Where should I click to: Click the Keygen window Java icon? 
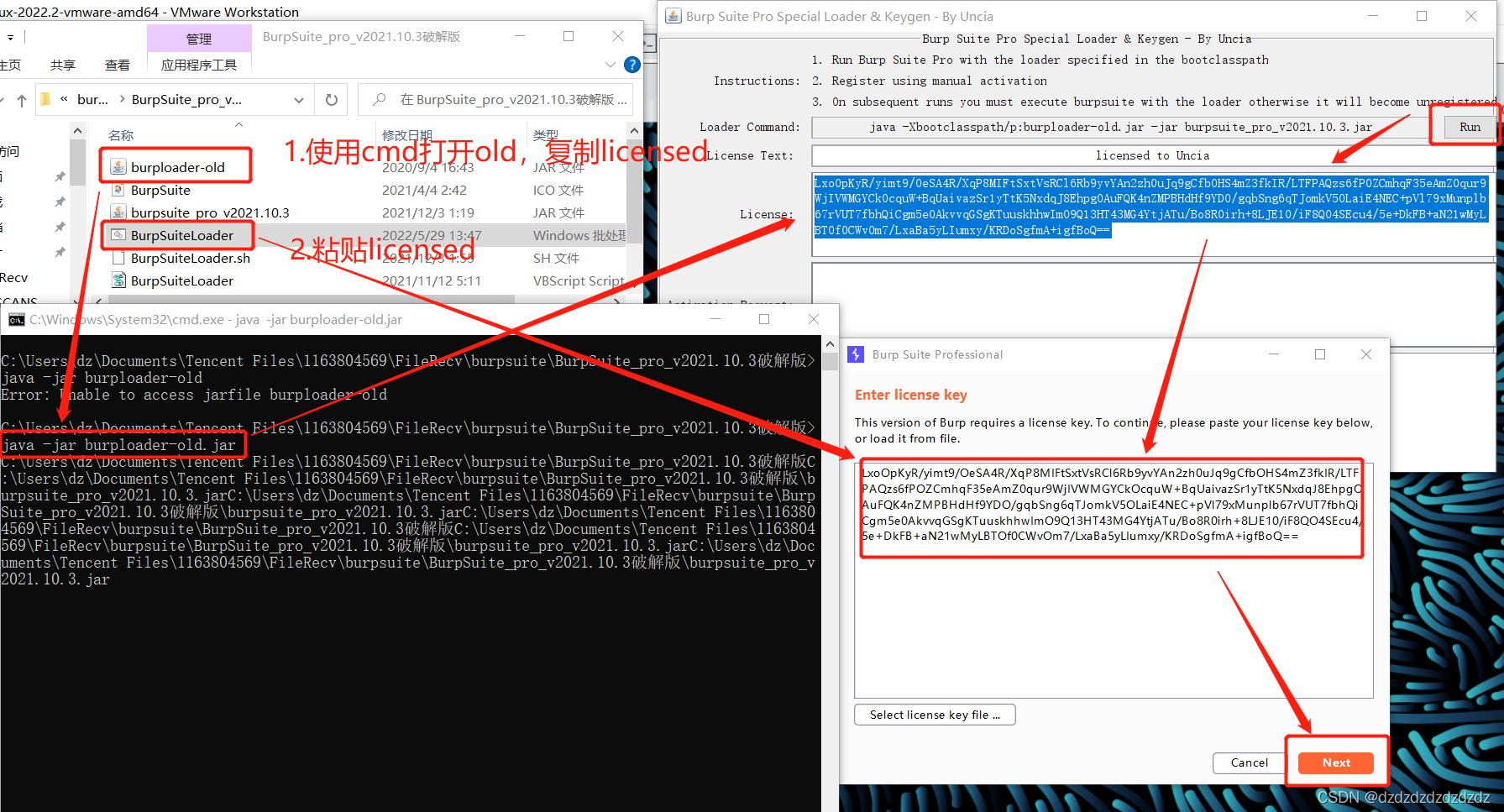(x=673, y=16)
